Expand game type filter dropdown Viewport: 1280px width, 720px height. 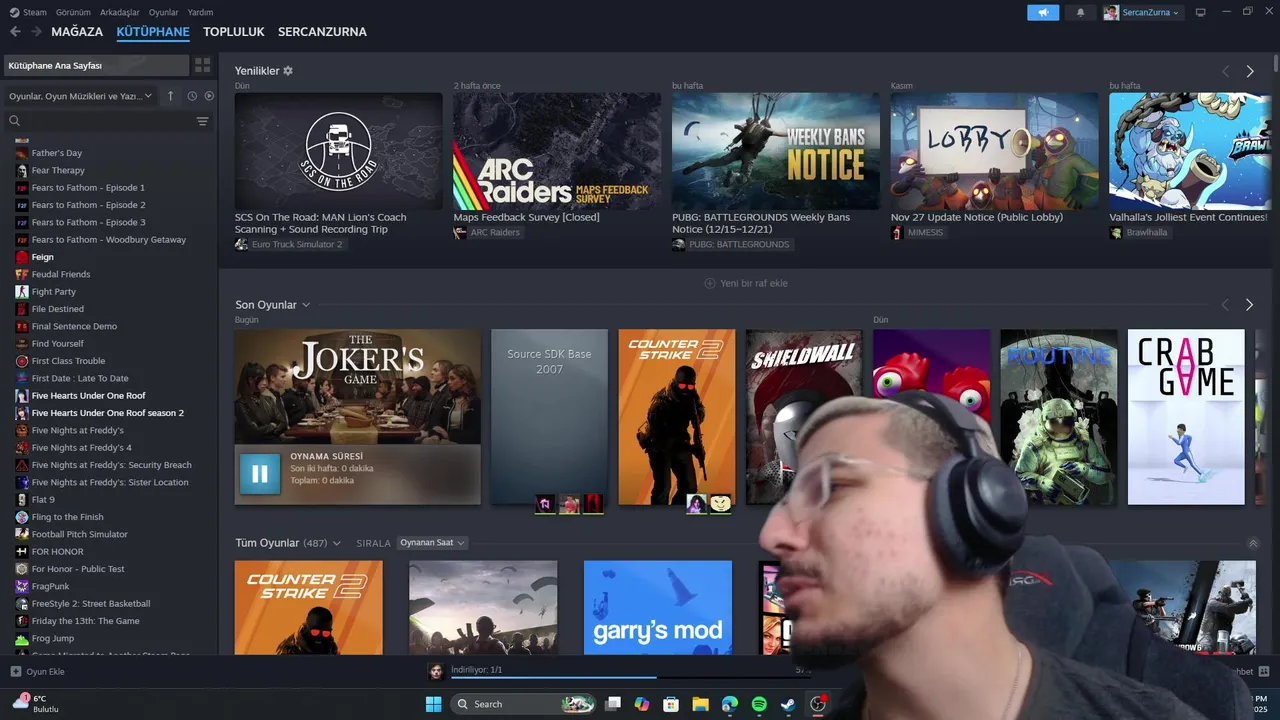pyautogui.click(x=80, y=96)
